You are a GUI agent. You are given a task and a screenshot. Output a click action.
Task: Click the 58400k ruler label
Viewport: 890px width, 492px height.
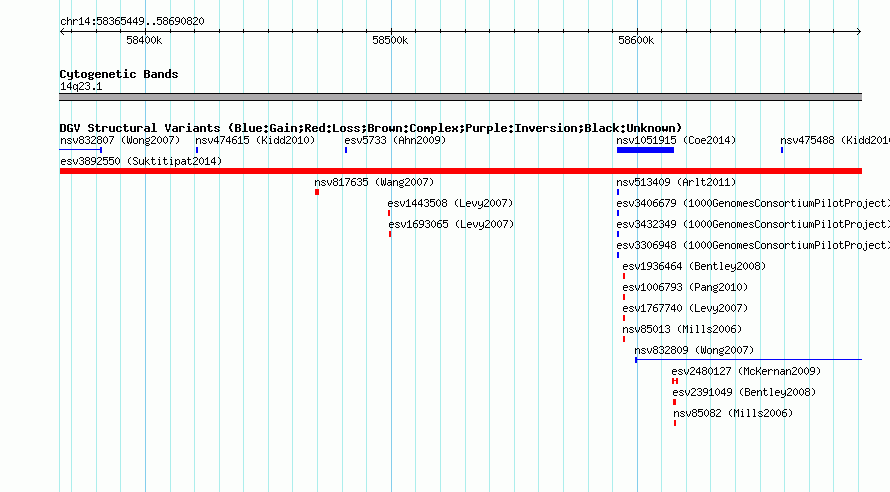coord(144,40)
